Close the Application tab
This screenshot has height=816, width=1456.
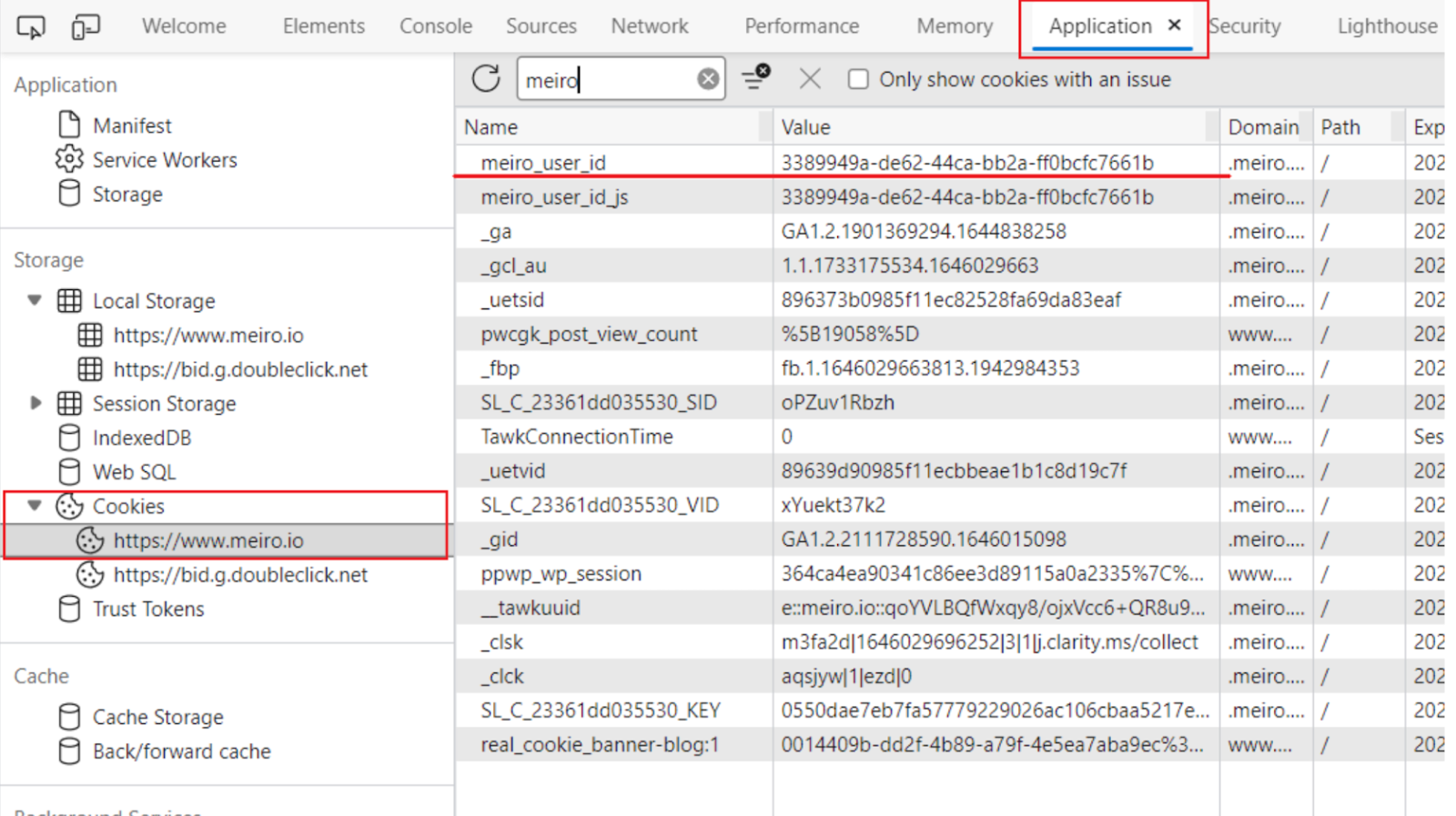point(1175,25)
